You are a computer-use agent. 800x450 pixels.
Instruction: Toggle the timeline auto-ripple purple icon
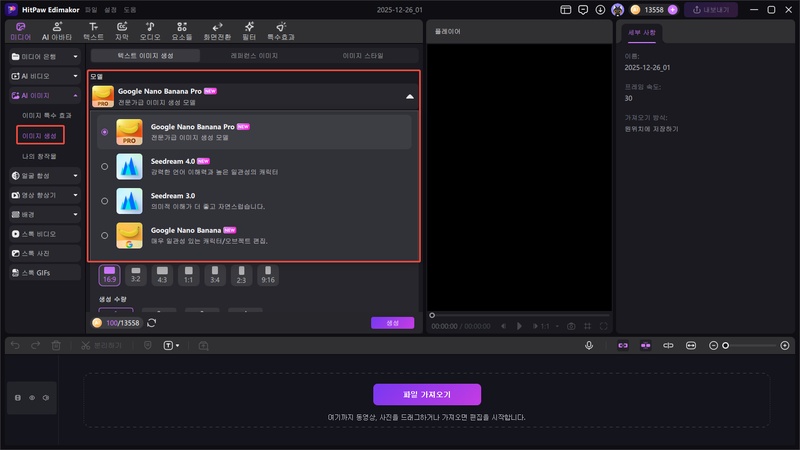click(x=645, y=345)
